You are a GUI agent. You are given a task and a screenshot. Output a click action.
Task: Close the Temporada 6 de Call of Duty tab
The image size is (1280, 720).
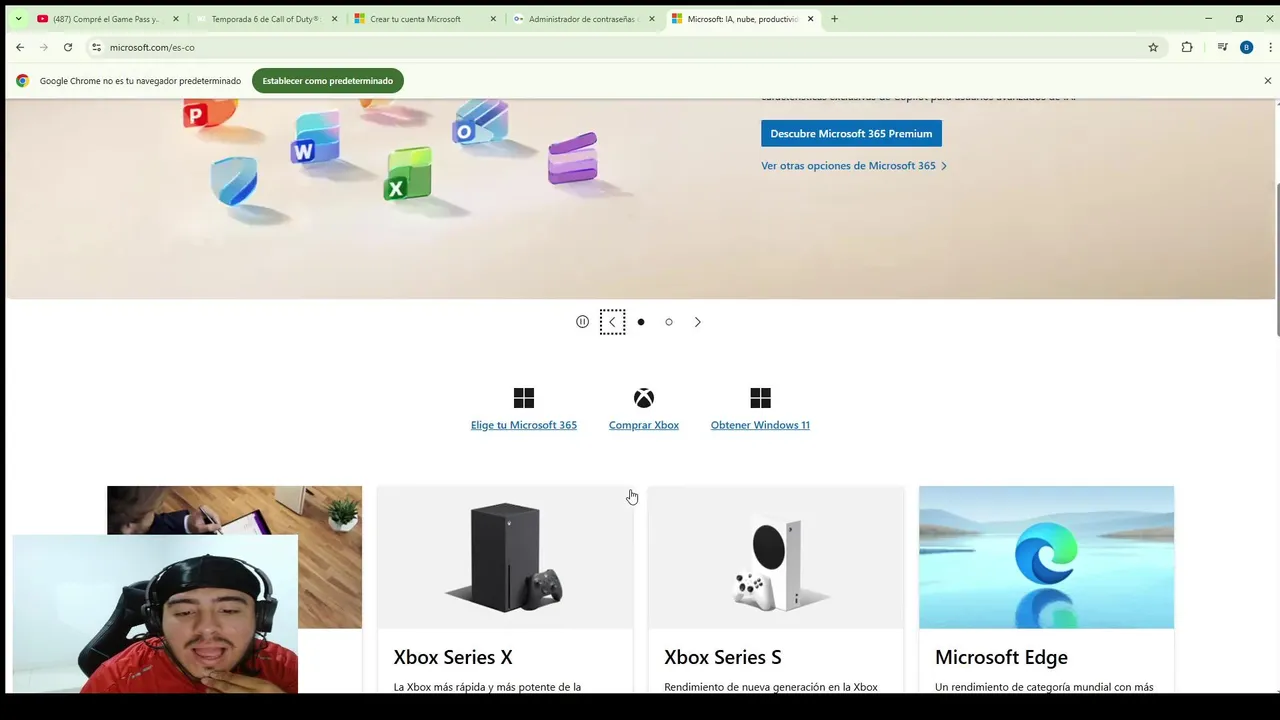(x=334, y=19)
